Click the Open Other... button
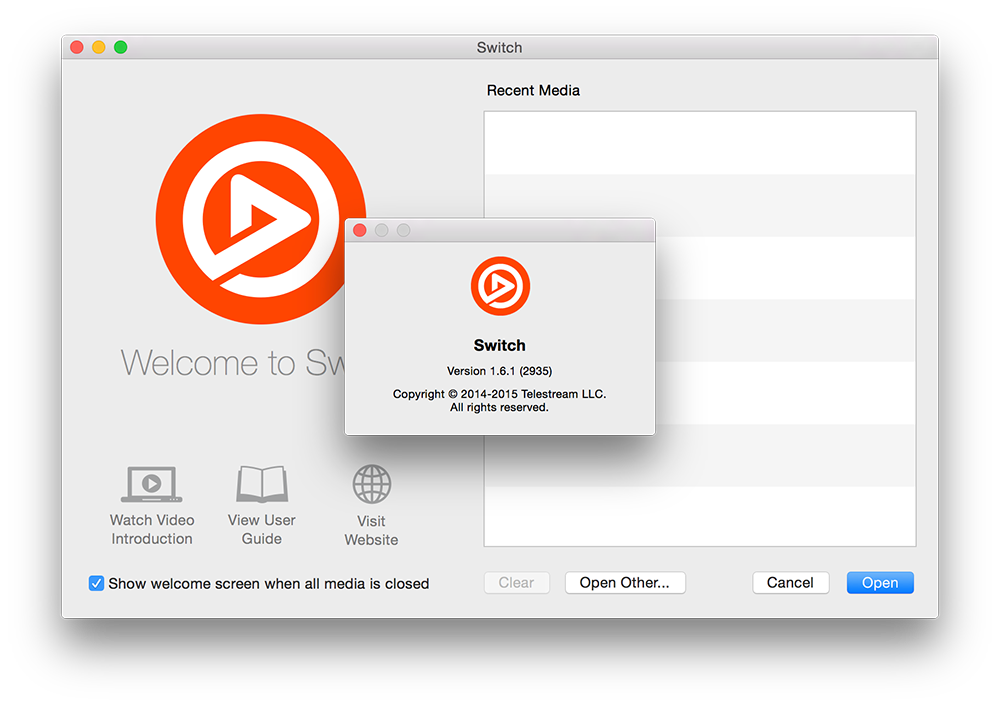Image resolution: width=1000 pixels, height=706 pixels. pos(625,582)
